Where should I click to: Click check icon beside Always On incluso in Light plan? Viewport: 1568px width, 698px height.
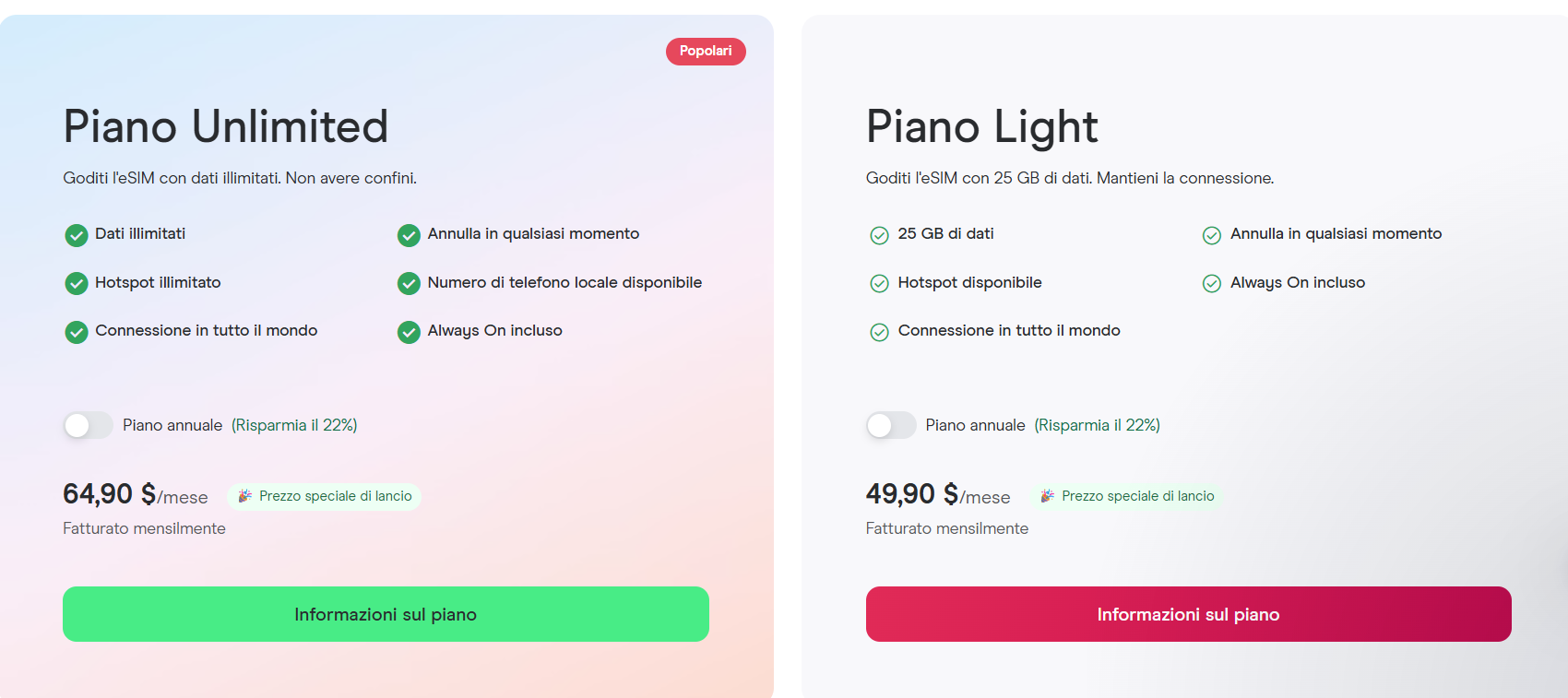(1212, 283)
